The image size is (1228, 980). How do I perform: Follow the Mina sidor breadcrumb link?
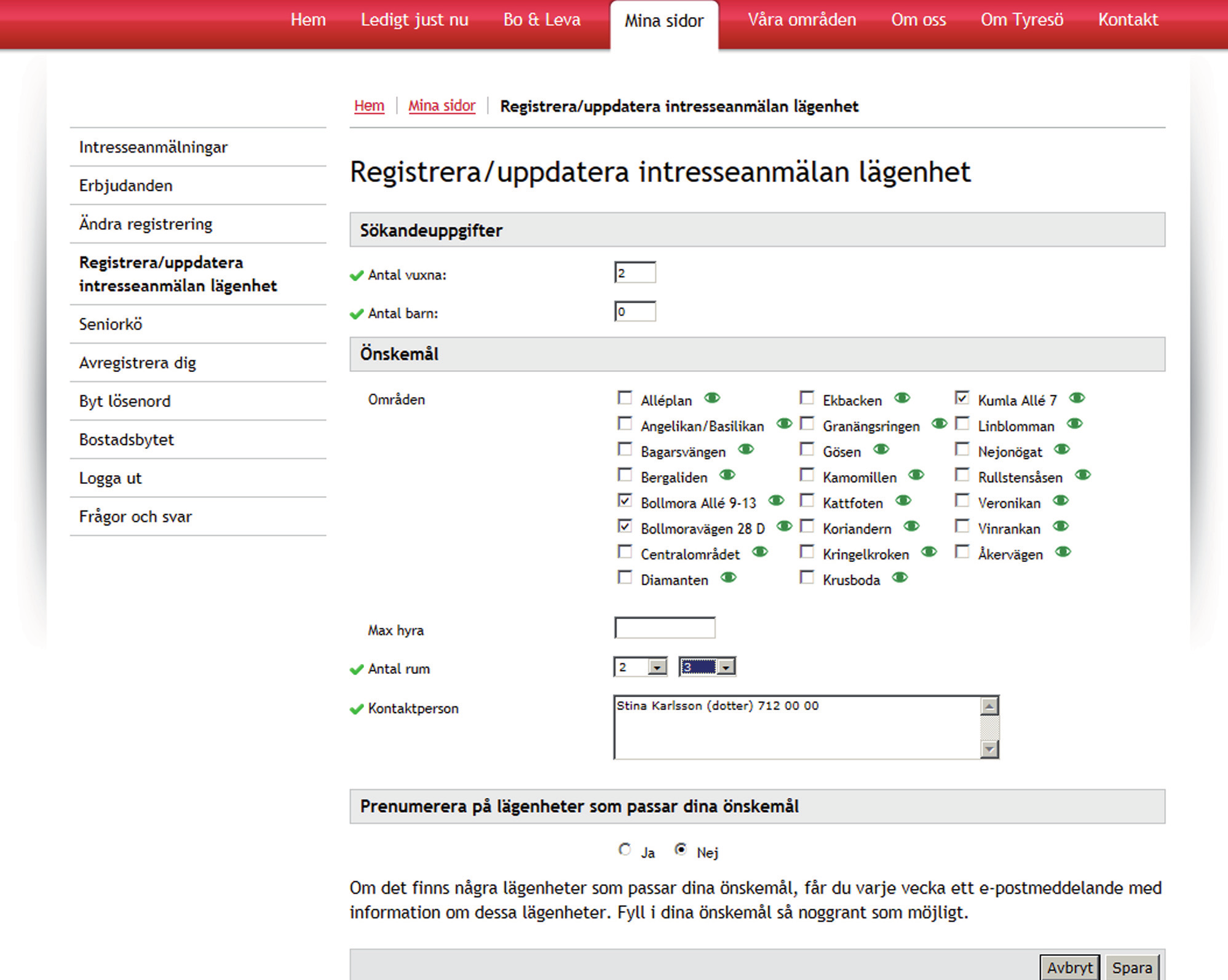[442, 106]
